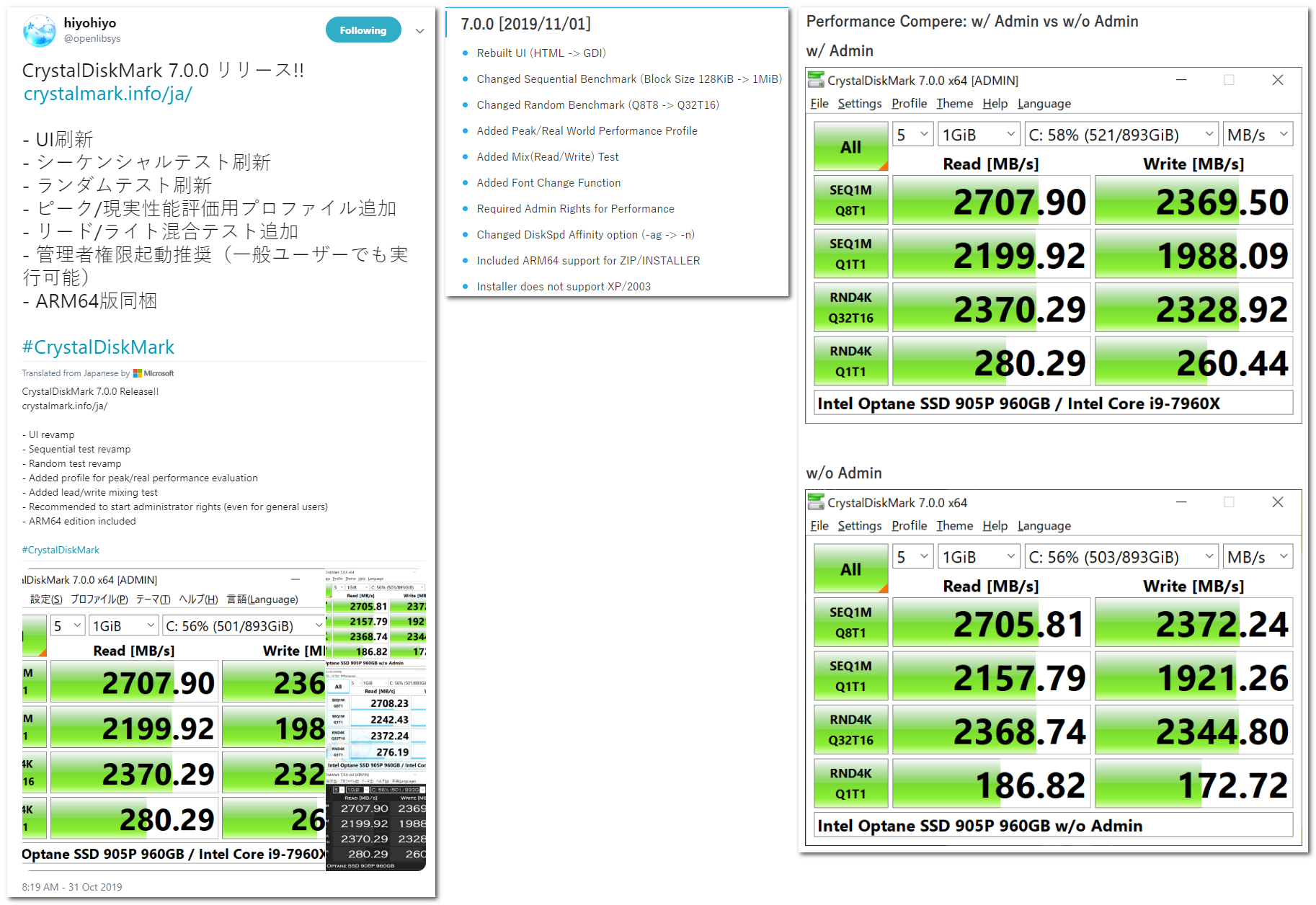Open Language menu in non-admin window
This screenshot has height=905, width=1316.
[1044, 526]
